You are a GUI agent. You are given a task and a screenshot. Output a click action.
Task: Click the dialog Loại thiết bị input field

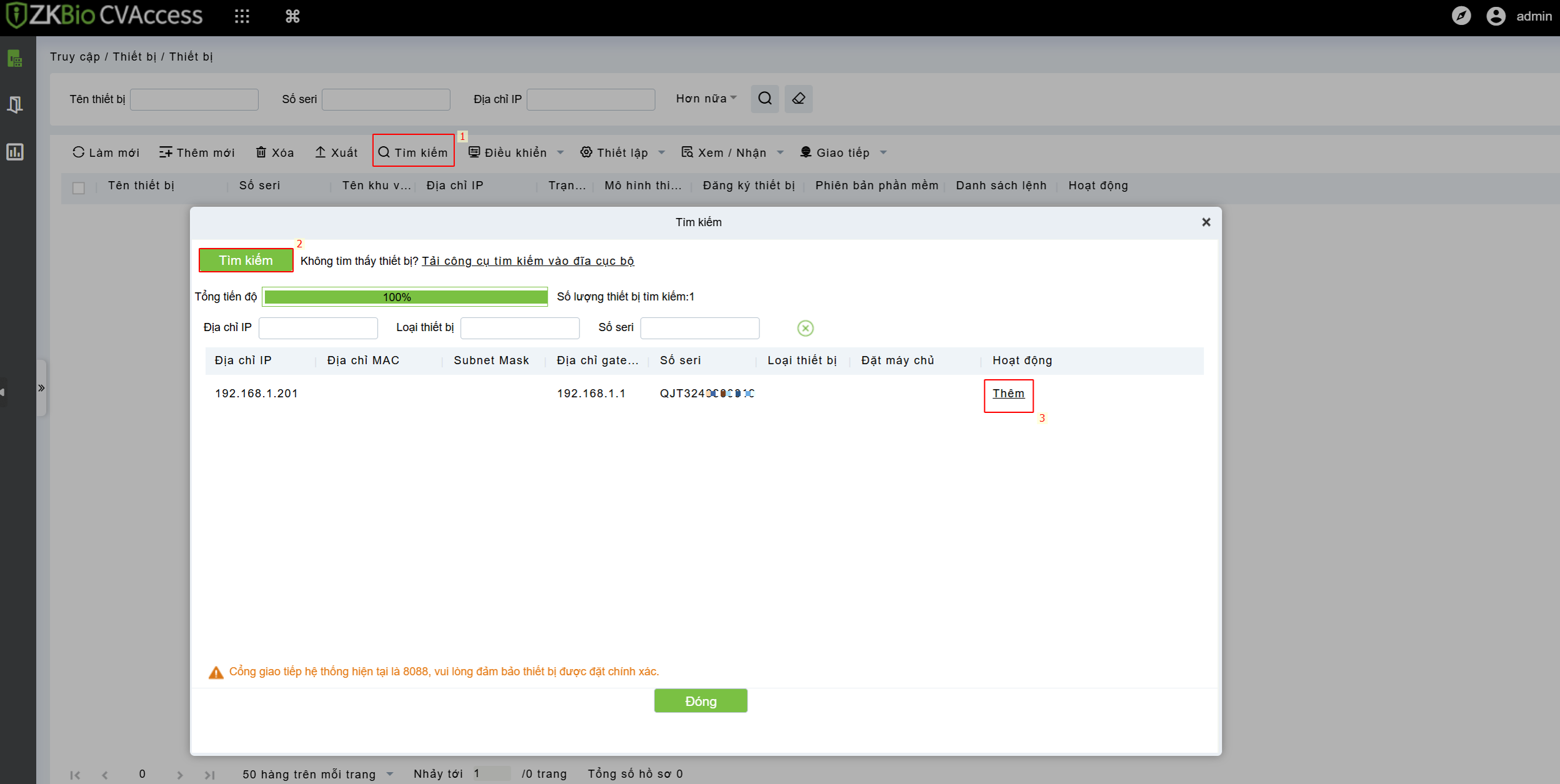519,328
